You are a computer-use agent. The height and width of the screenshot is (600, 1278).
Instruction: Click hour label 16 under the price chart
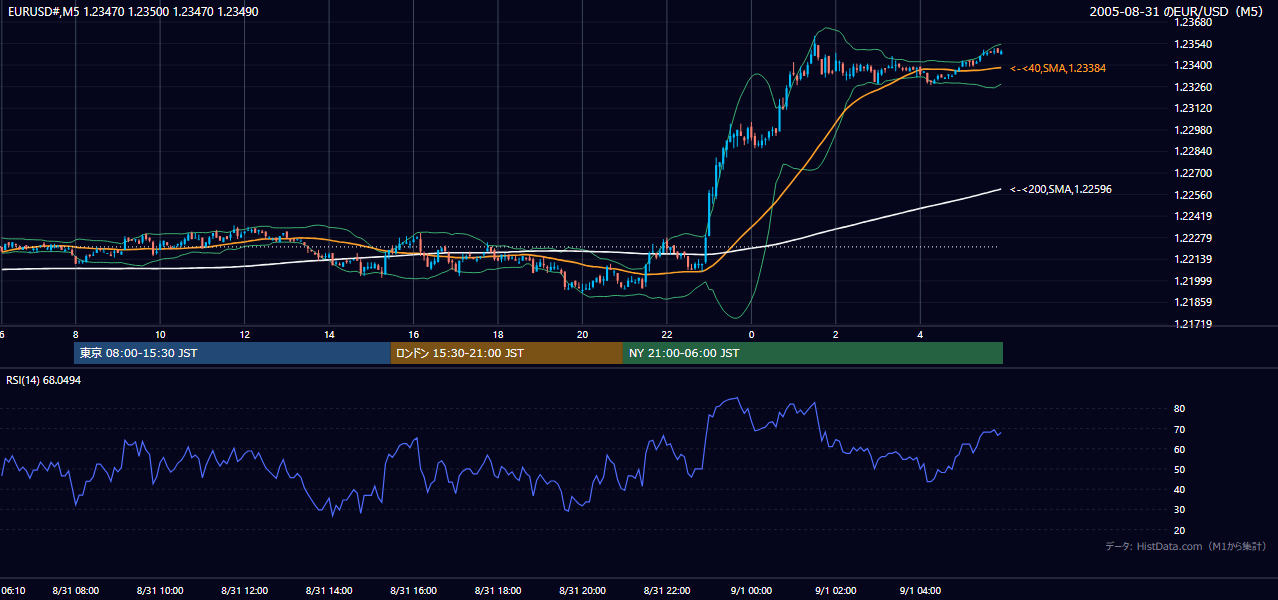(413, 335)
